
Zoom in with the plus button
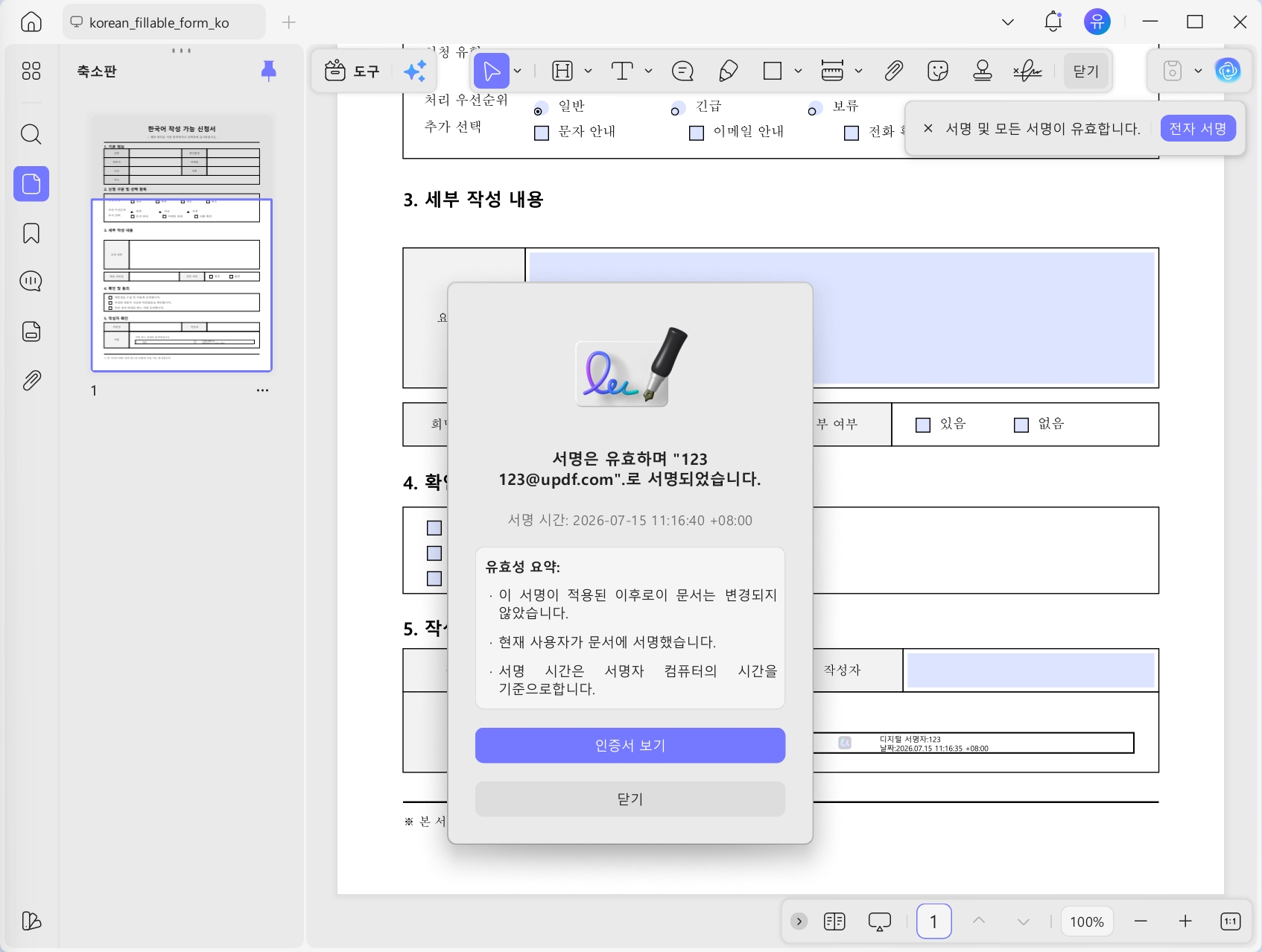pyautogui.click(x=1185, y=921)
